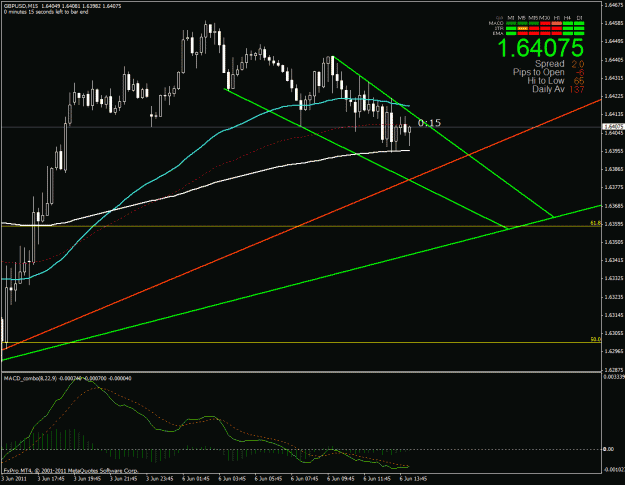Screen dimensions: 625x485
Task: Click the MACD M1 signal cell
Action: click(511, 23)
